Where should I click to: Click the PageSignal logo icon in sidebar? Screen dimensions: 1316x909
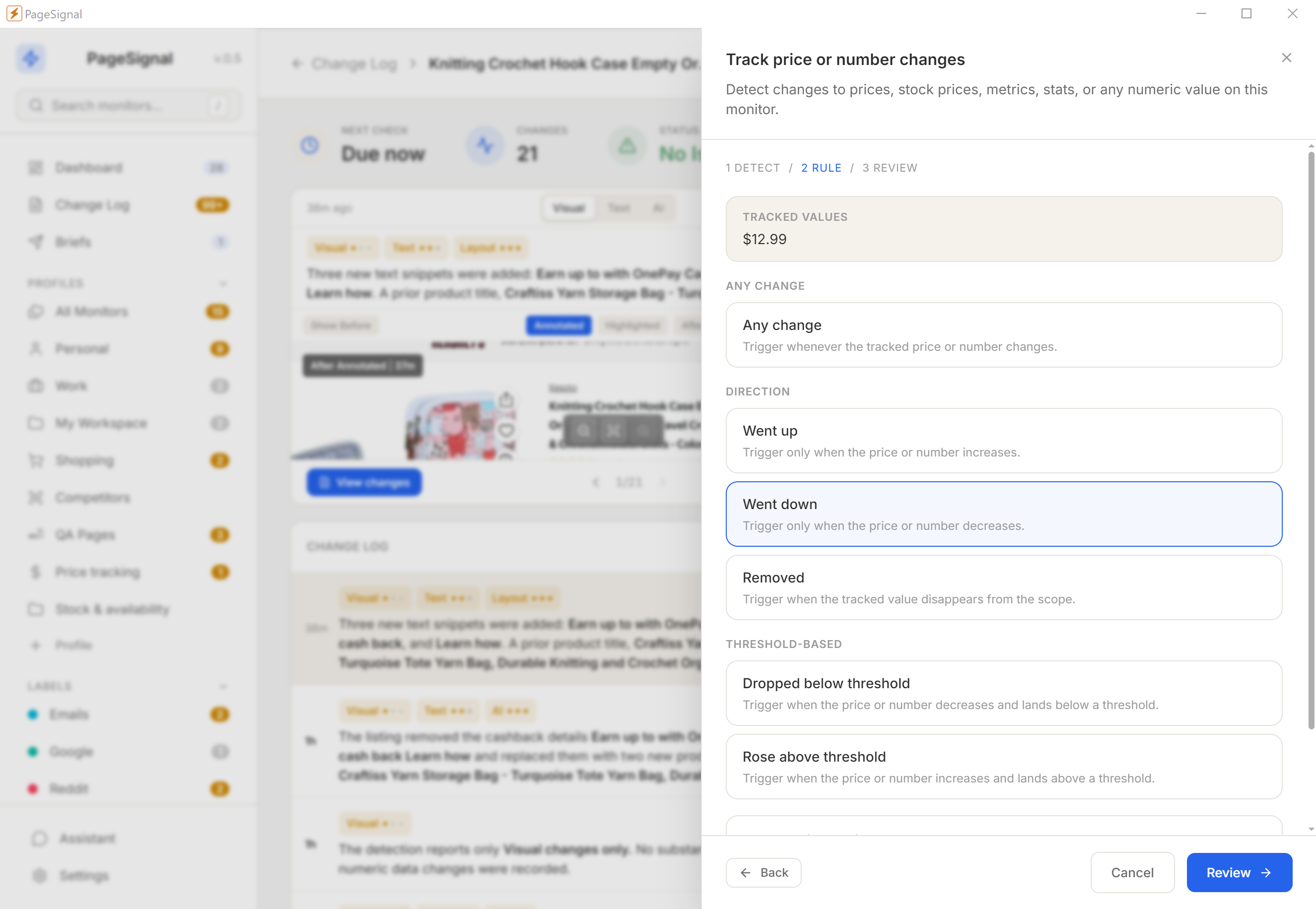(x=31, y=58)
